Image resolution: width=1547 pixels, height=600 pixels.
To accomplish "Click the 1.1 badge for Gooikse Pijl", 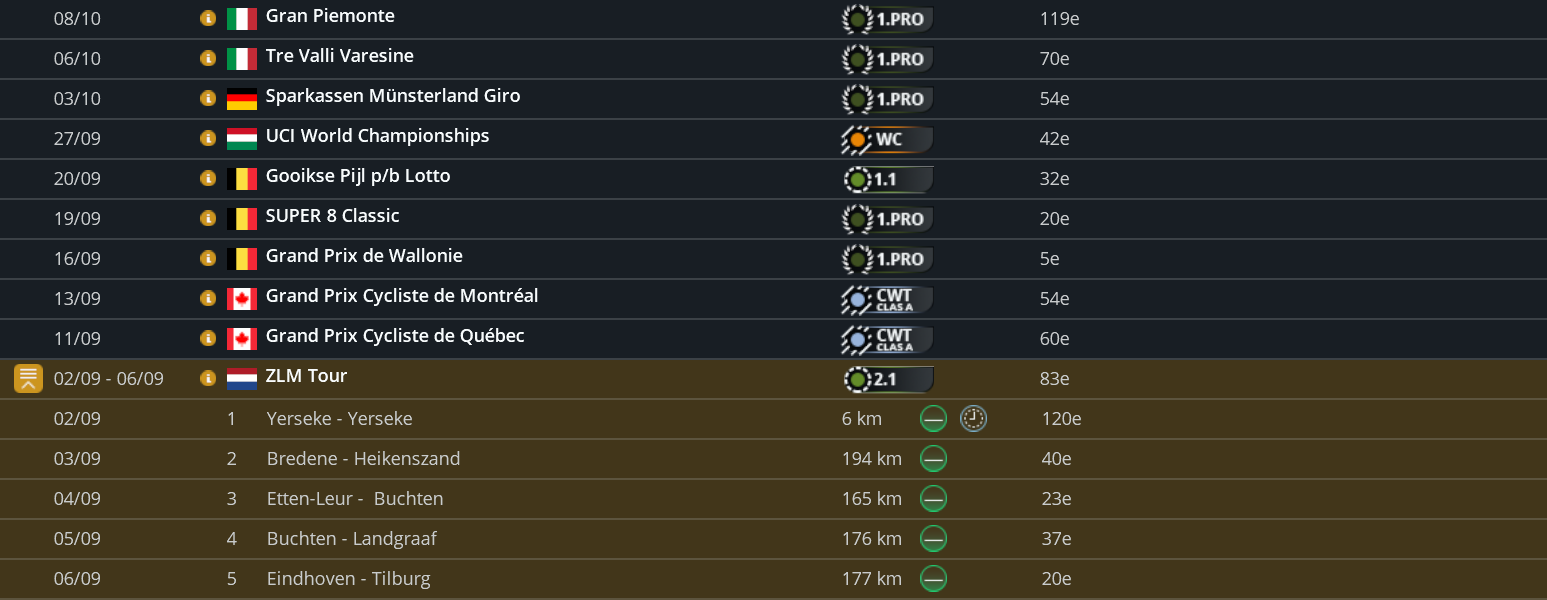I will 886,179.
